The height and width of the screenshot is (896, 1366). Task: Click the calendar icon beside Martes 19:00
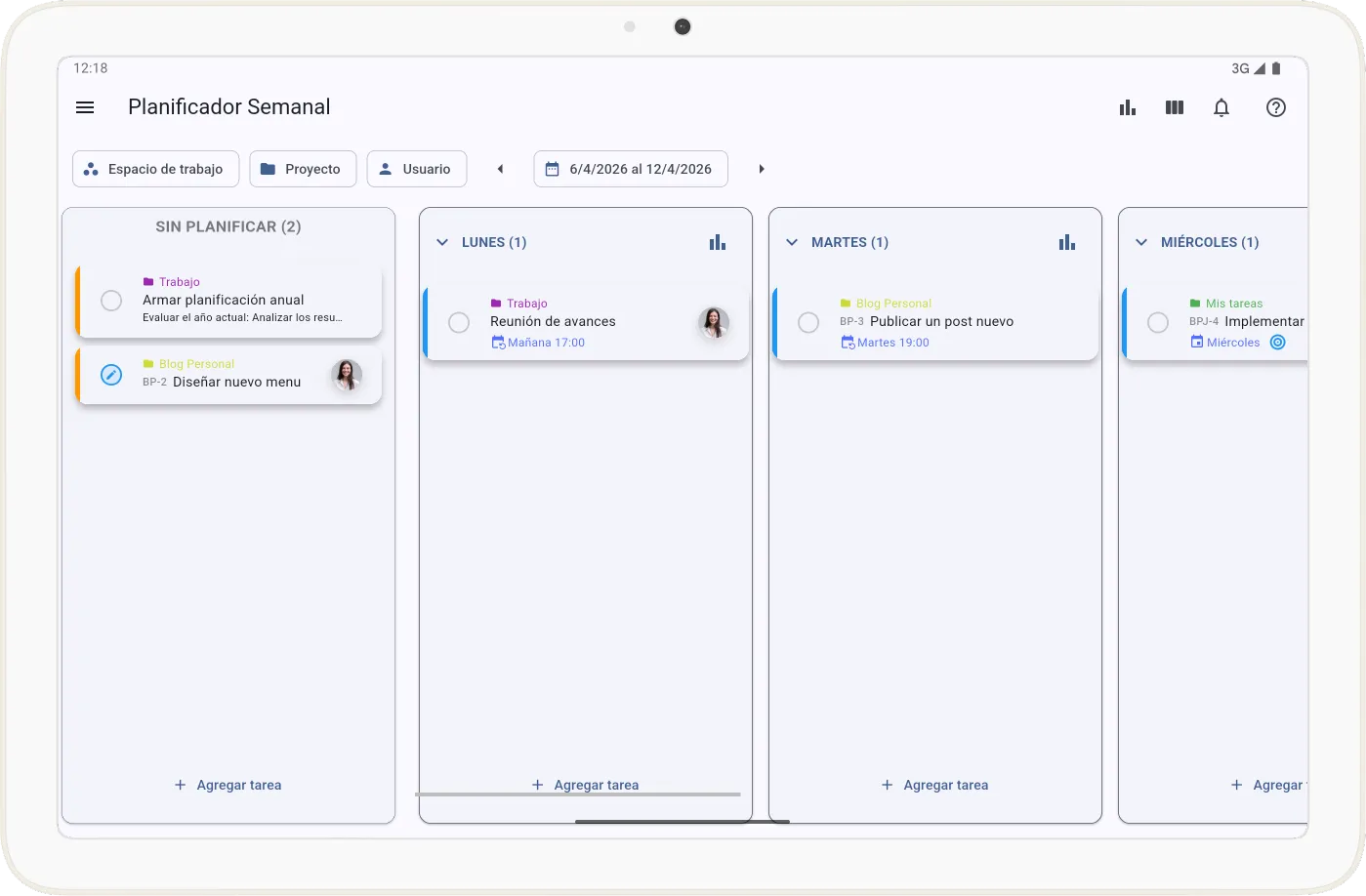[x=848, y=343]
